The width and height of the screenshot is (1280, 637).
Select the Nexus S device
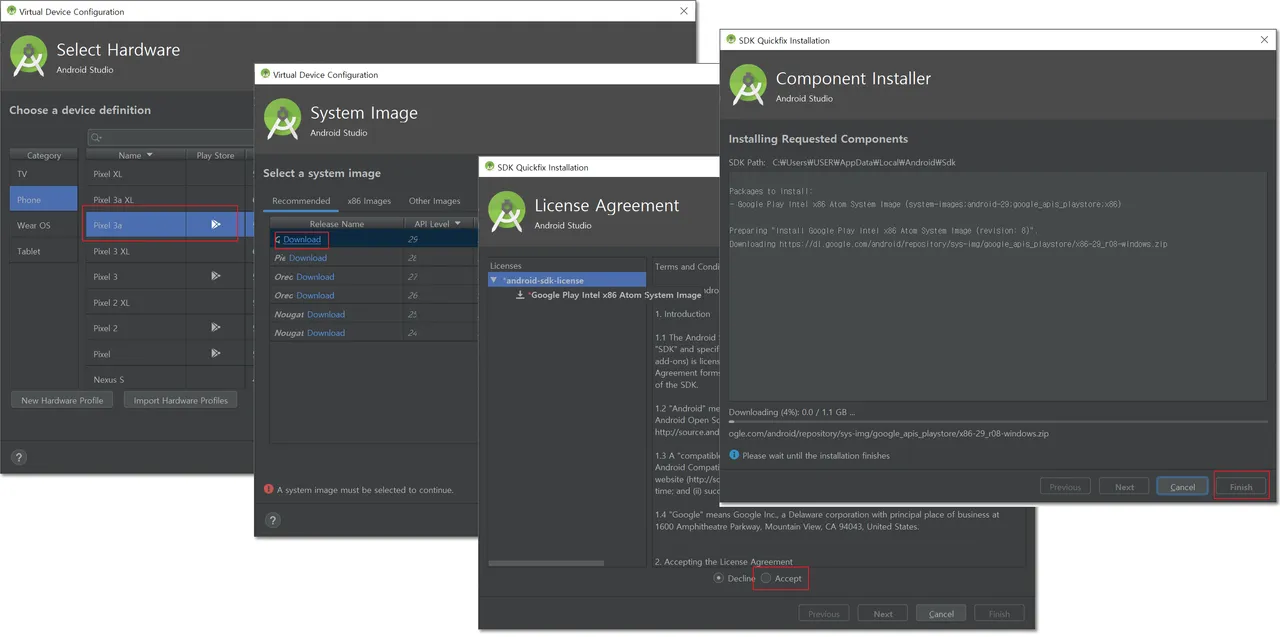[109, 379]
